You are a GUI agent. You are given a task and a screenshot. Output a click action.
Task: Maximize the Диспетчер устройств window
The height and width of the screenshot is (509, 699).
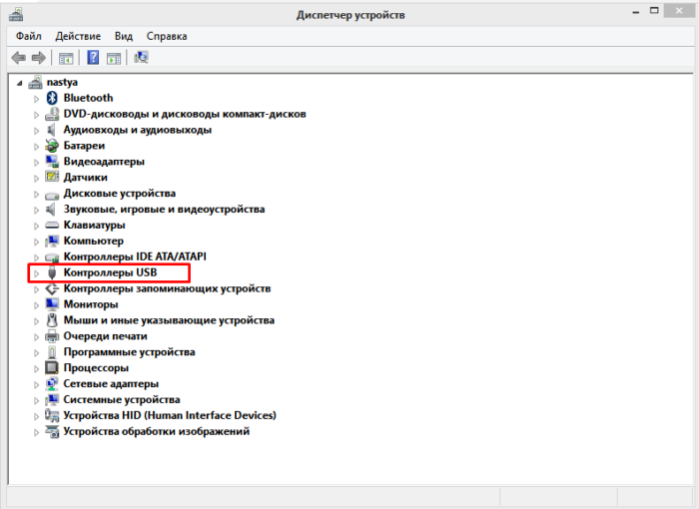pos(654,11)
